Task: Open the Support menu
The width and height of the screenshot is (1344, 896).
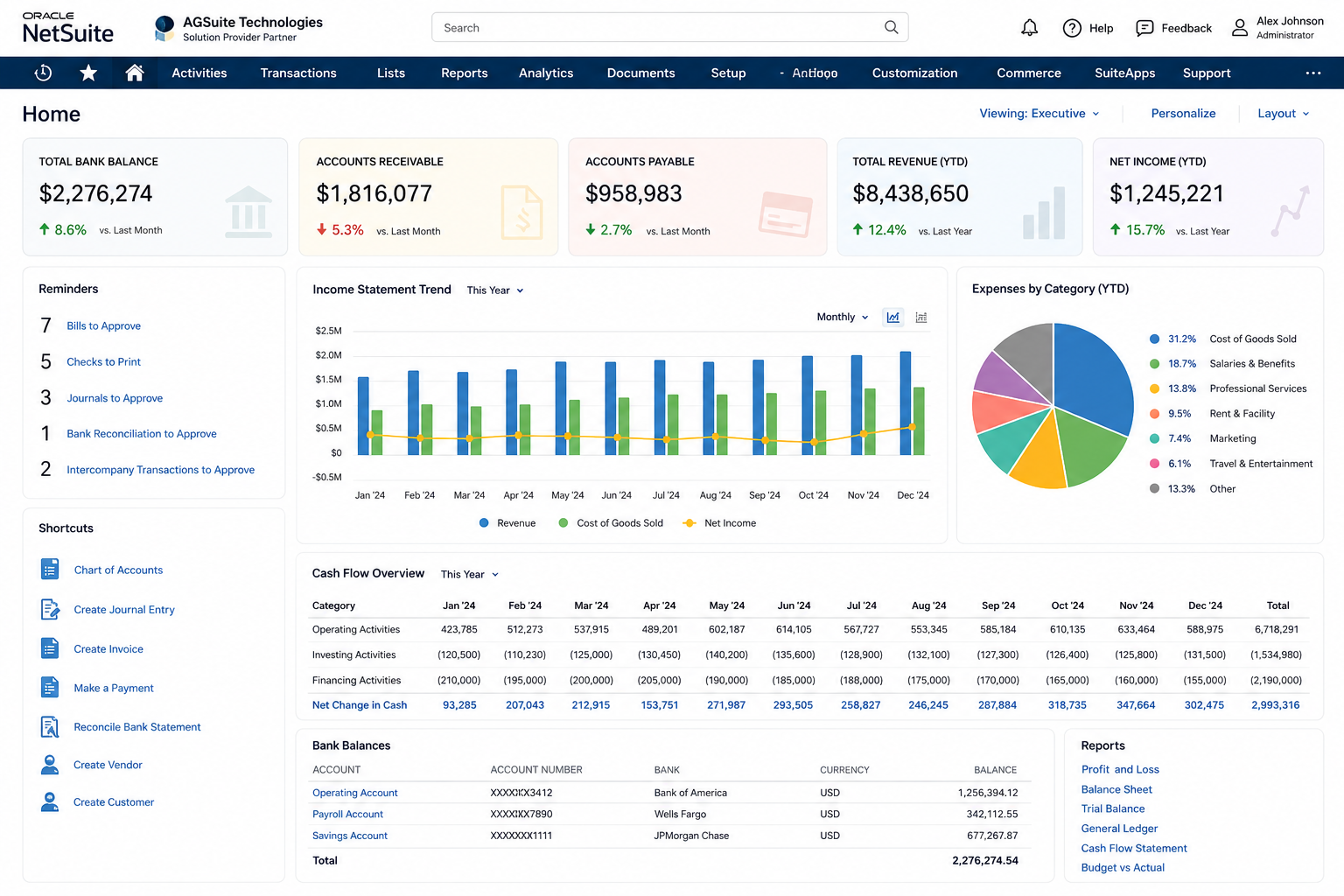Action: (x=1207, y=73)
